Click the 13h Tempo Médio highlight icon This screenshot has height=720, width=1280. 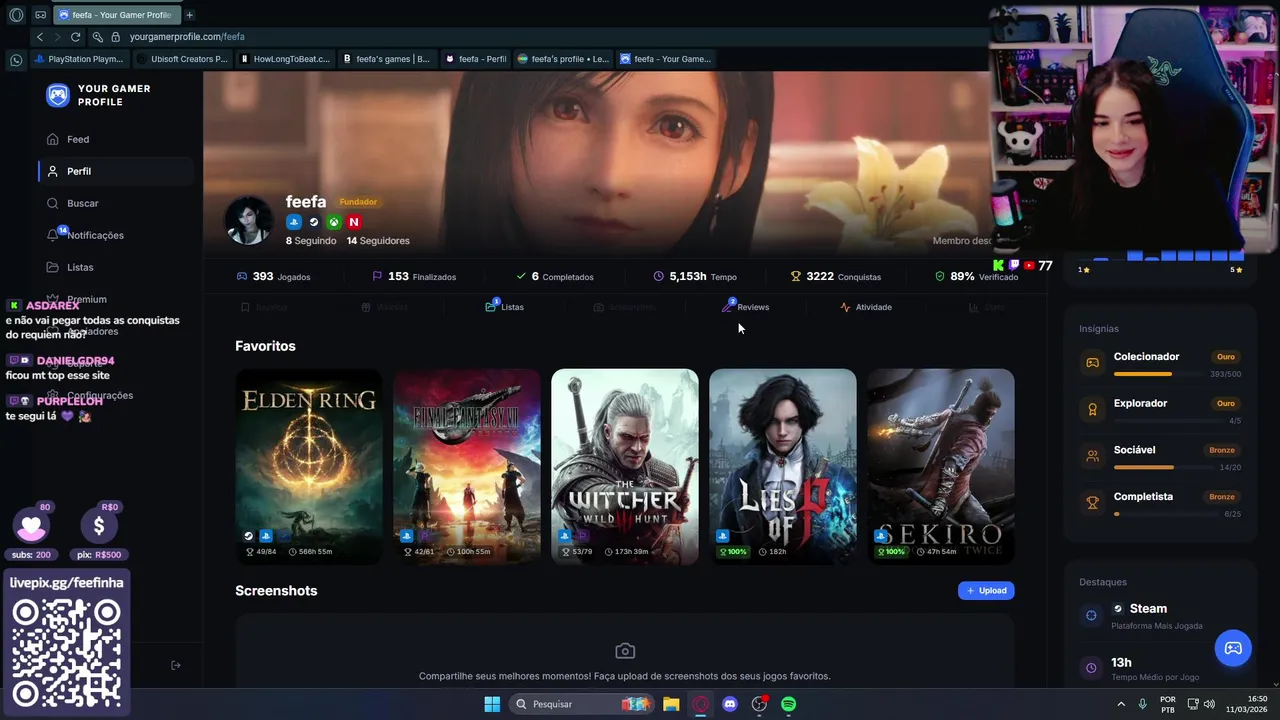[x=1091, y=668]
